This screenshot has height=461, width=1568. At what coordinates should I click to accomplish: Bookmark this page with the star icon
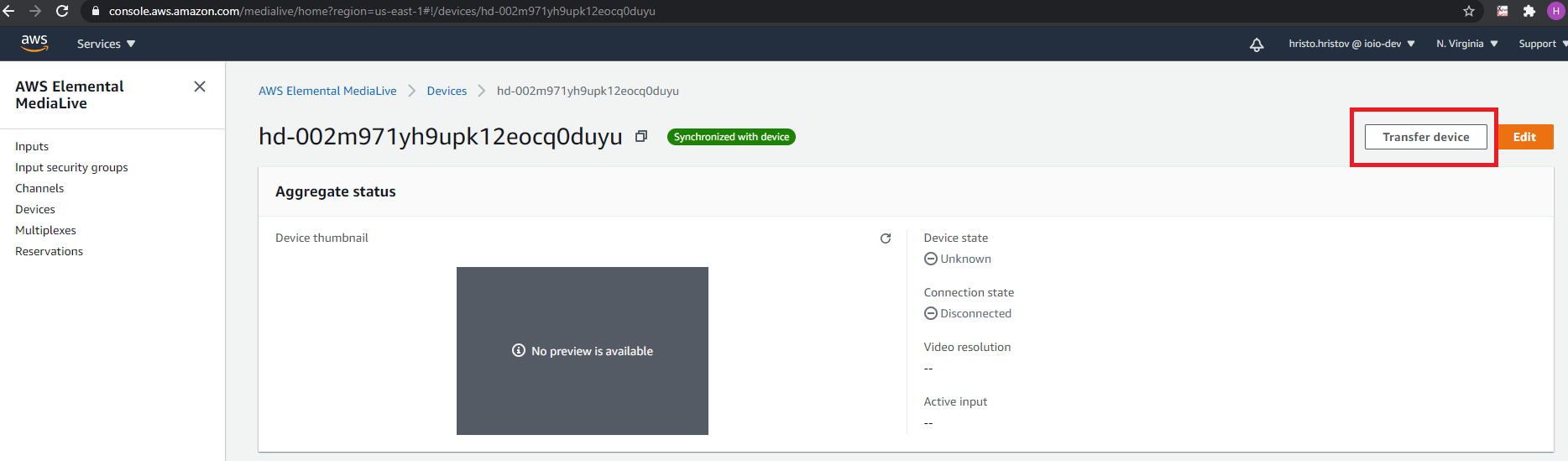tap(1469, 11)
